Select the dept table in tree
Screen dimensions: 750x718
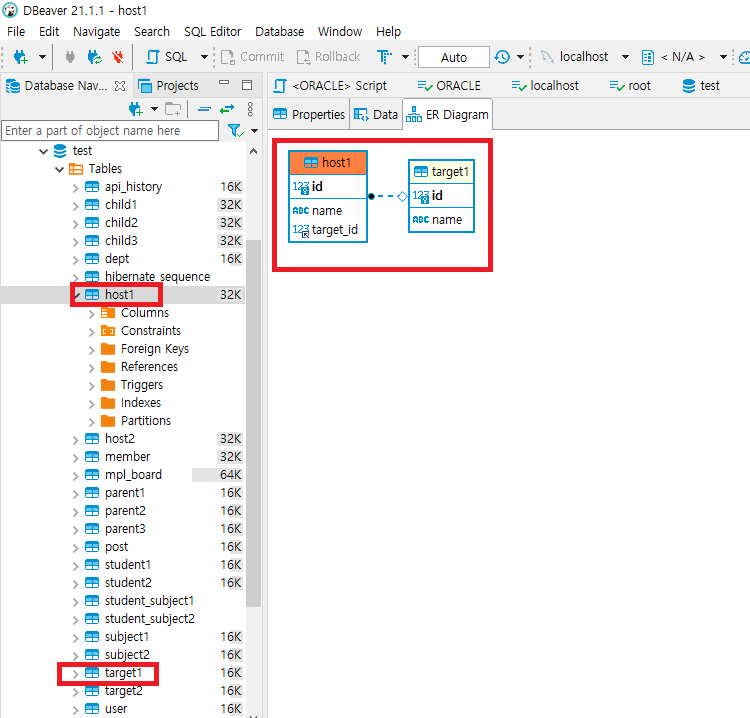tap(117, 259)
